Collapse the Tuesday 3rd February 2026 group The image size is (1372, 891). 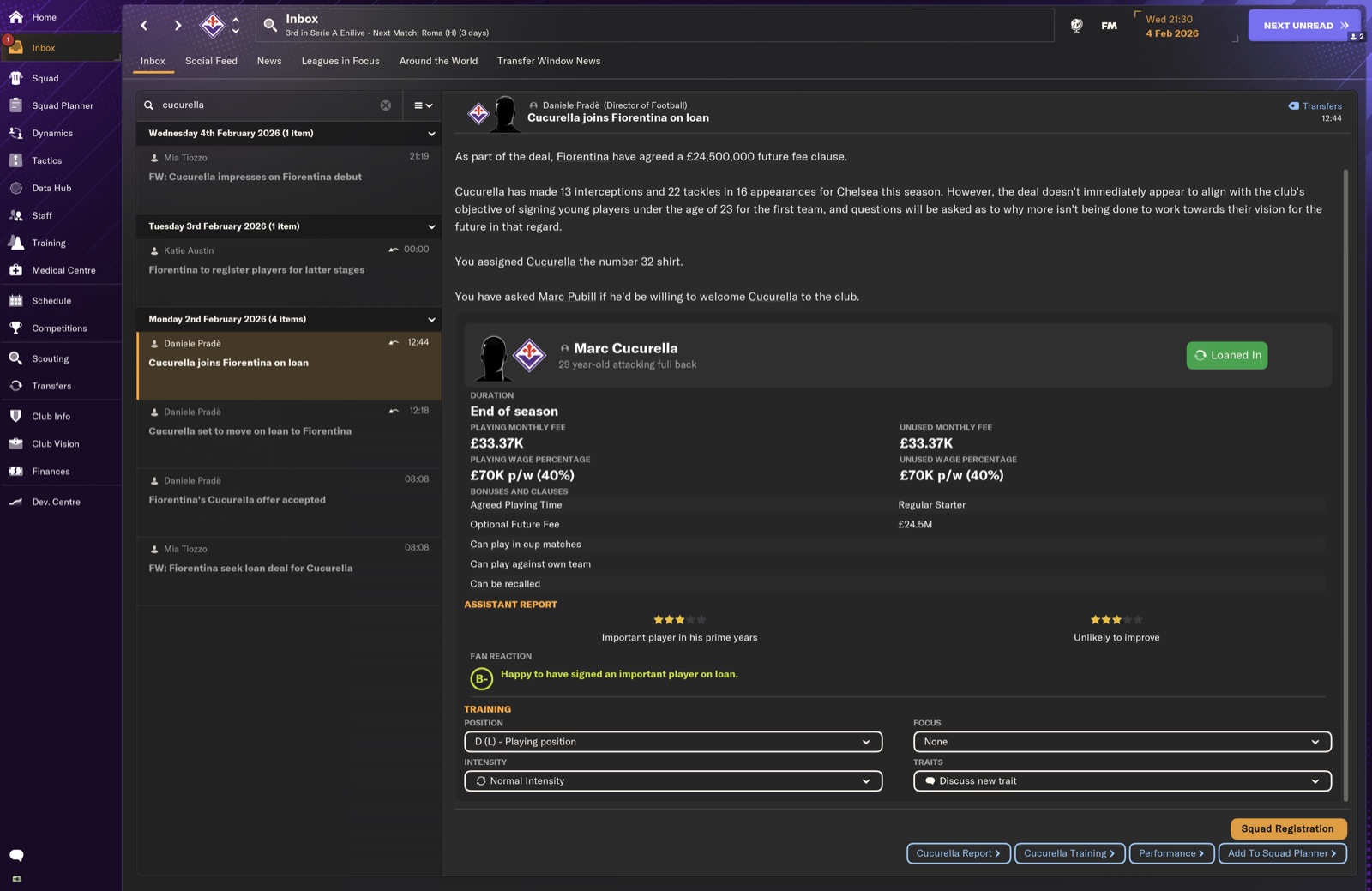[431, 226]
